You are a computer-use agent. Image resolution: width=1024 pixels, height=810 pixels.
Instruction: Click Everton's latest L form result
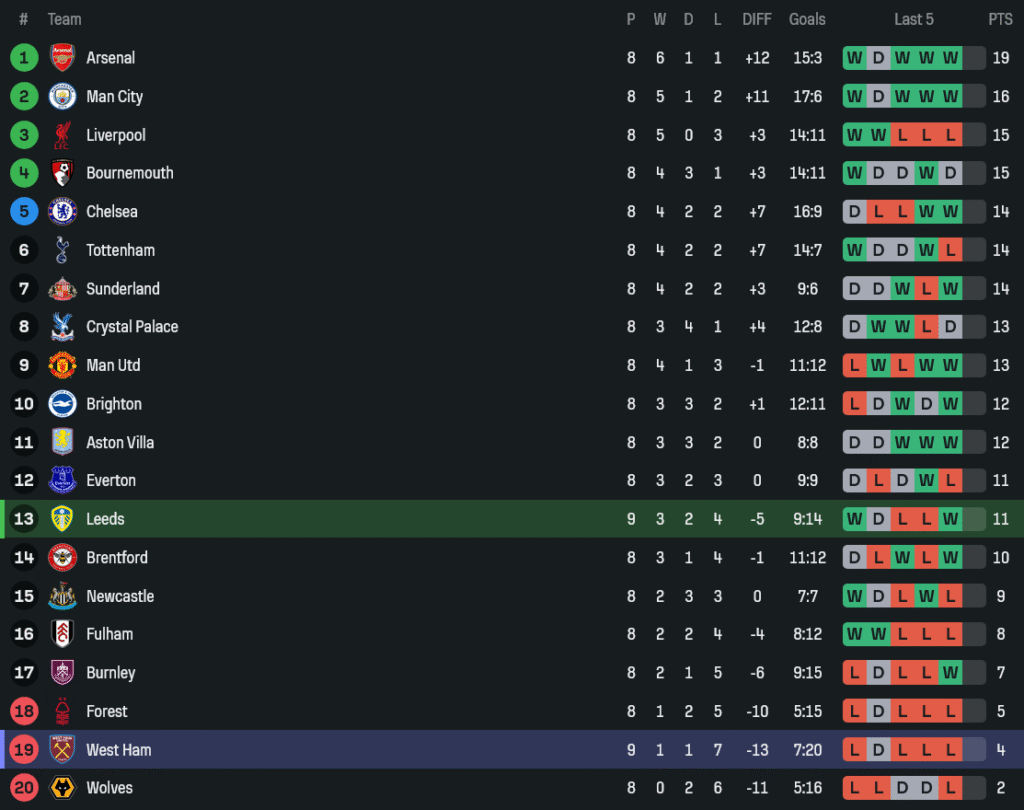[x=950, y=481]
